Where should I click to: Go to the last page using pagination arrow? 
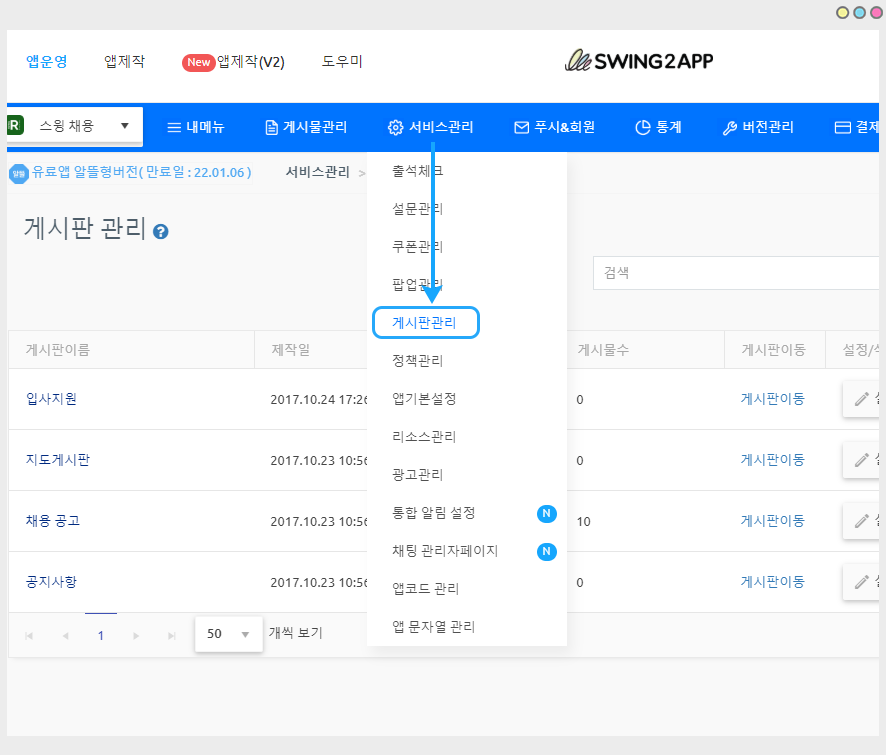[x=172, y=635]
